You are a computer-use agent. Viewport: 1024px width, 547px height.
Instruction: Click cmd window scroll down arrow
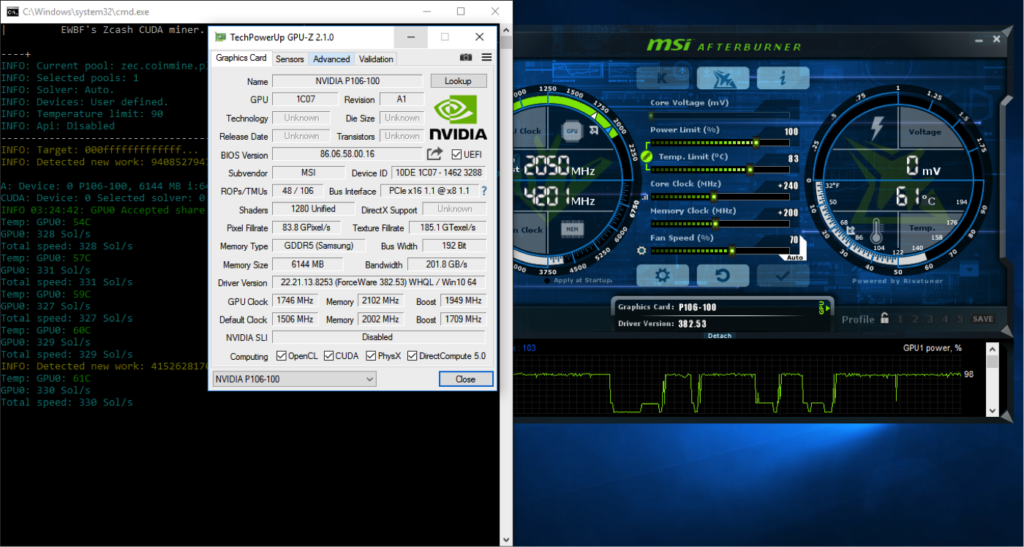[x=505, y=540]
